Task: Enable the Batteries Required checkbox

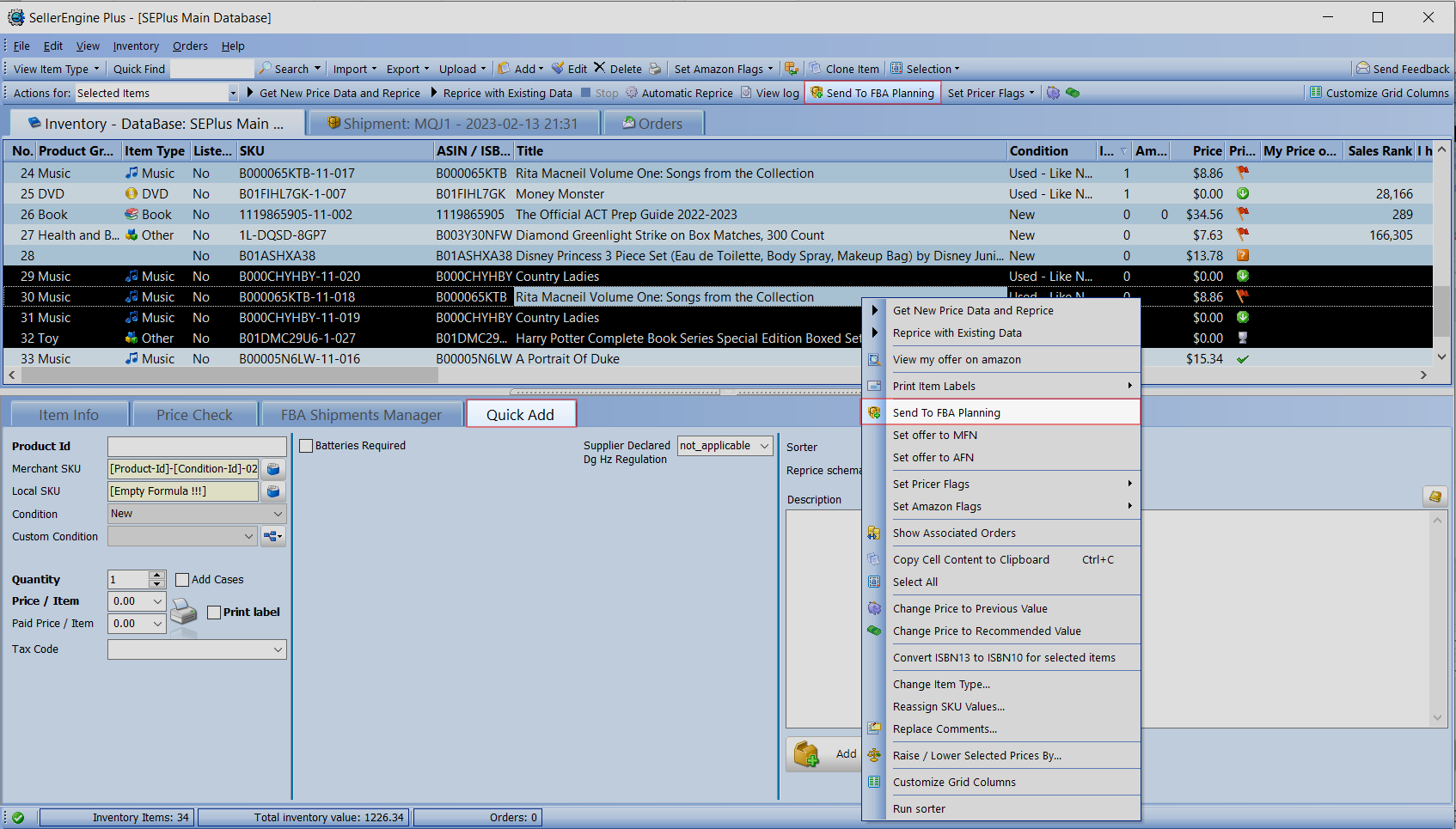Action: (x=306, y=446)
